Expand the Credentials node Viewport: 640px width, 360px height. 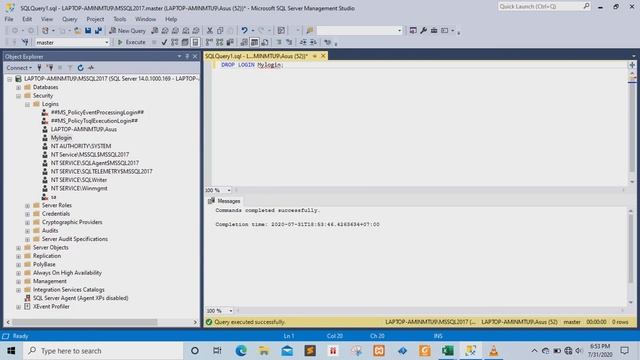pos(27,214)
